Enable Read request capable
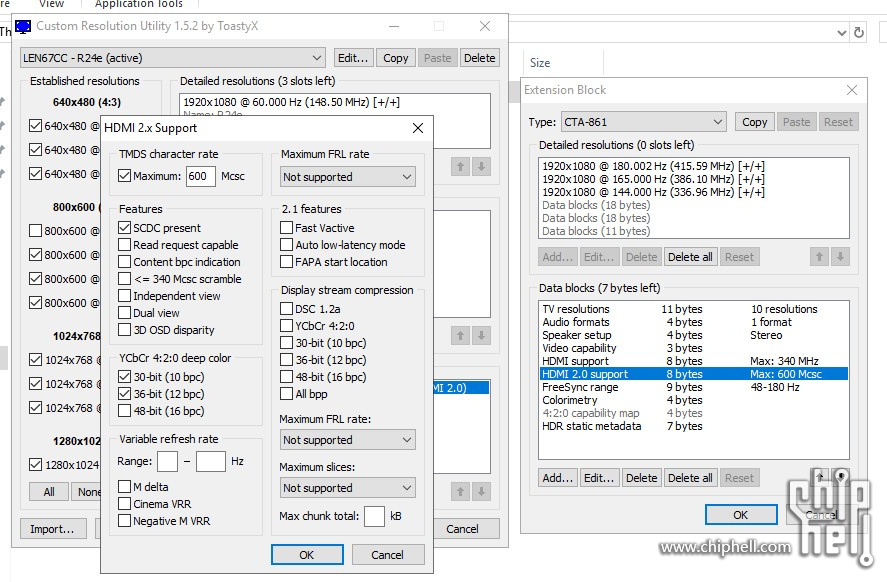The width and height of the screenshot is (887, 582). point(124,244)
